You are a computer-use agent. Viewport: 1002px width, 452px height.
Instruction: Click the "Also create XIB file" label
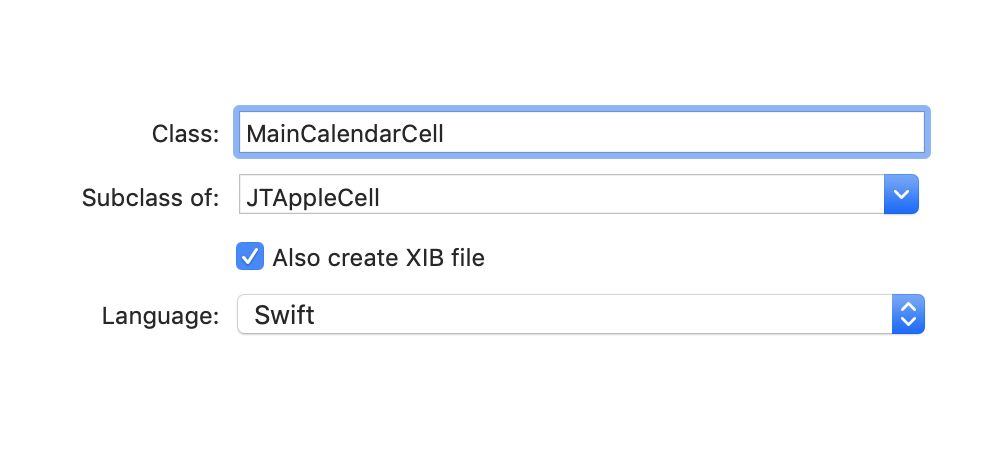[378, 258]
